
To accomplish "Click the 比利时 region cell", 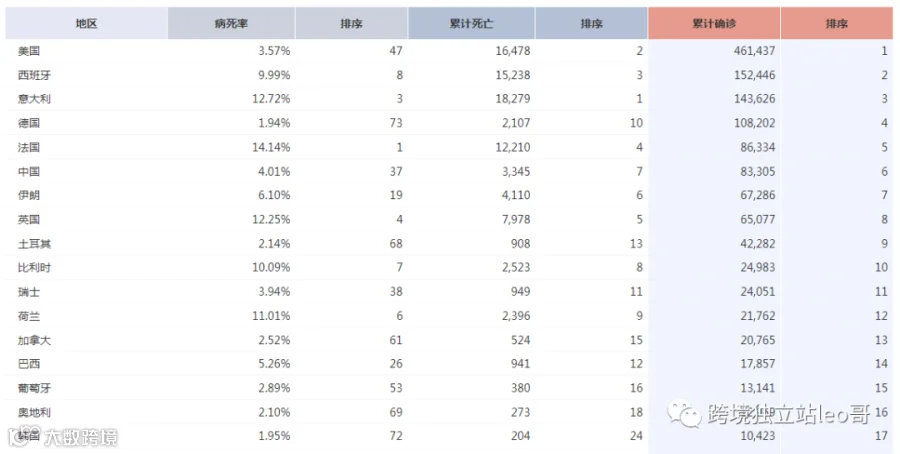I will click(x=34, y=267).
